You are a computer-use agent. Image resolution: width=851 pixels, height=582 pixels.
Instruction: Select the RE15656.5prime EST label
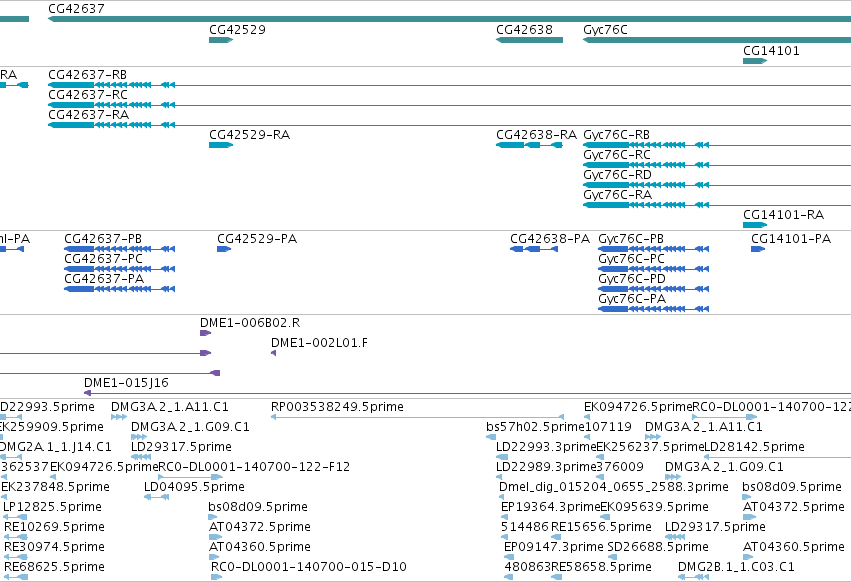click(x=601, y=527)
